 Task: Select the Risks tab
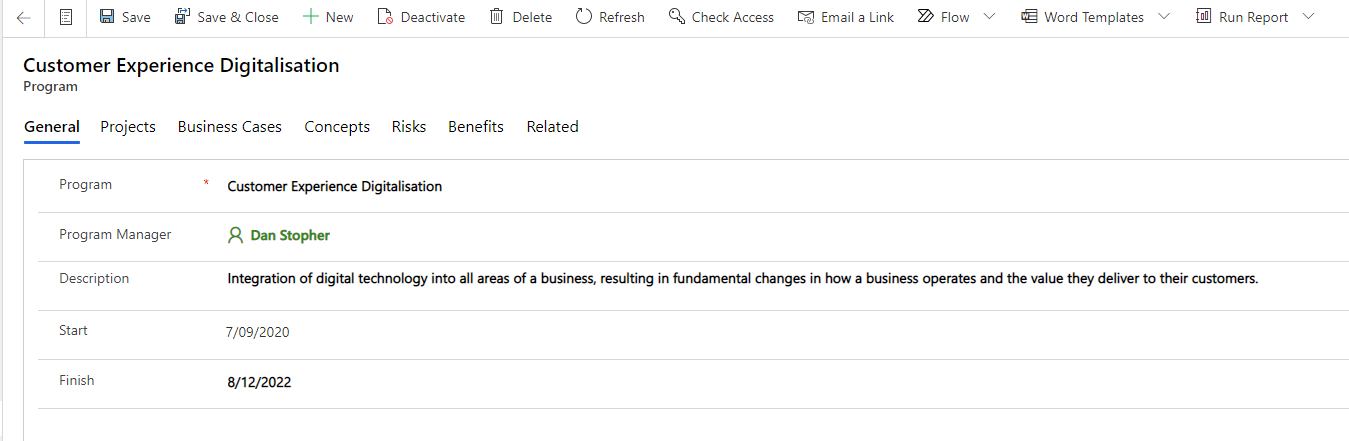[x=409, y=127]
